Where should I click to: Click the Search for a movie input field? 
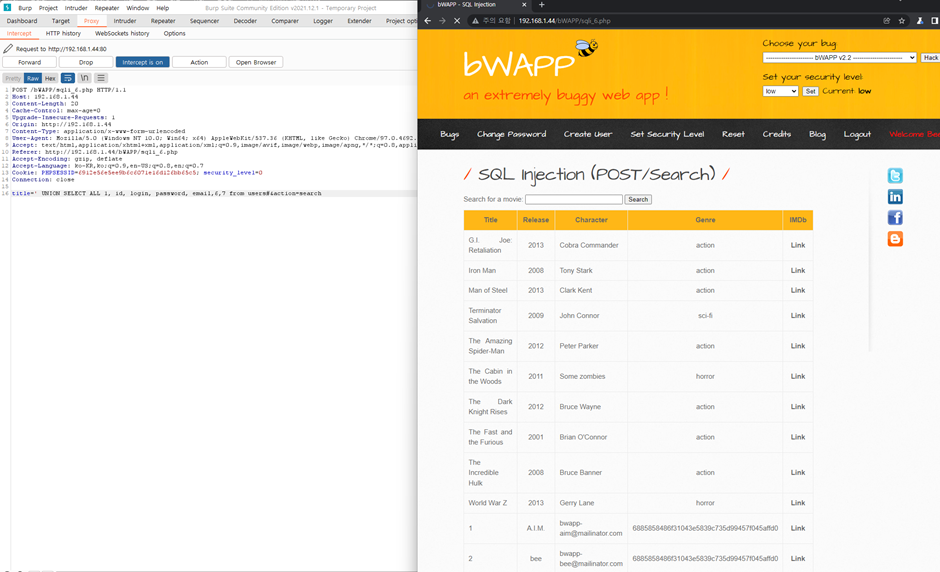pos(574,199)
